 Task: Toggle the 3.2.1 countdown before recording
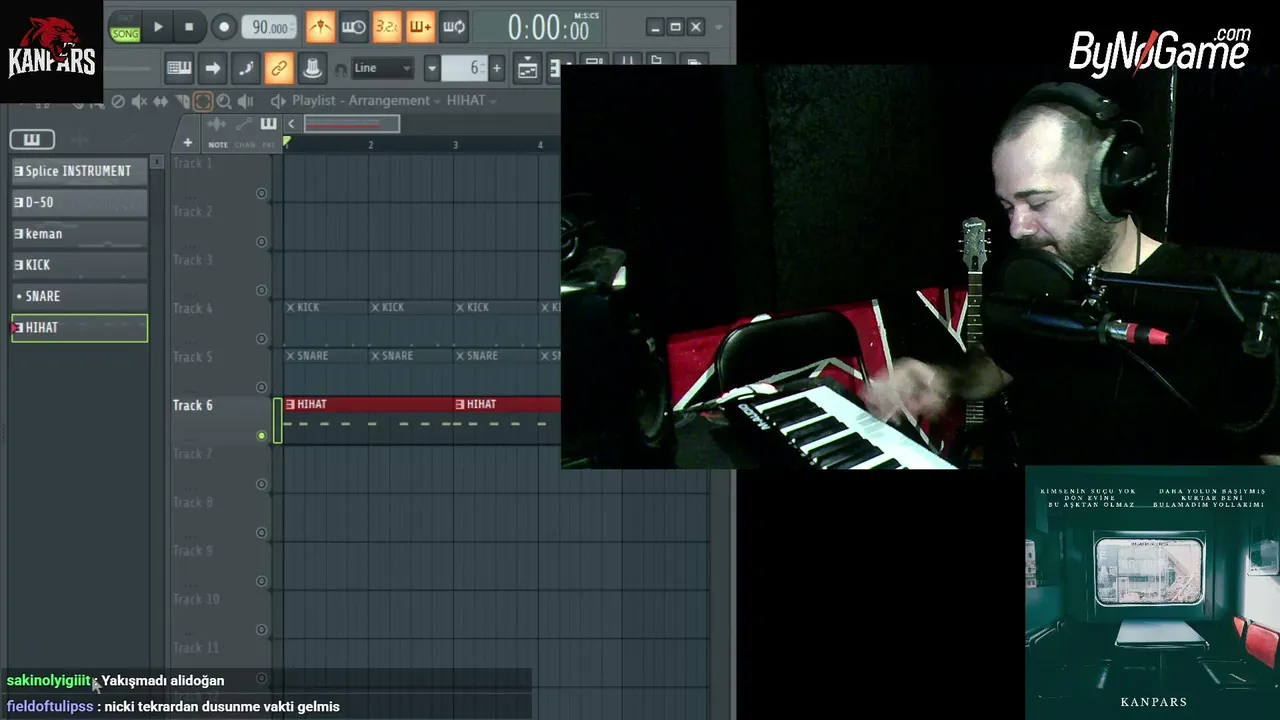[x=387, y=27]
